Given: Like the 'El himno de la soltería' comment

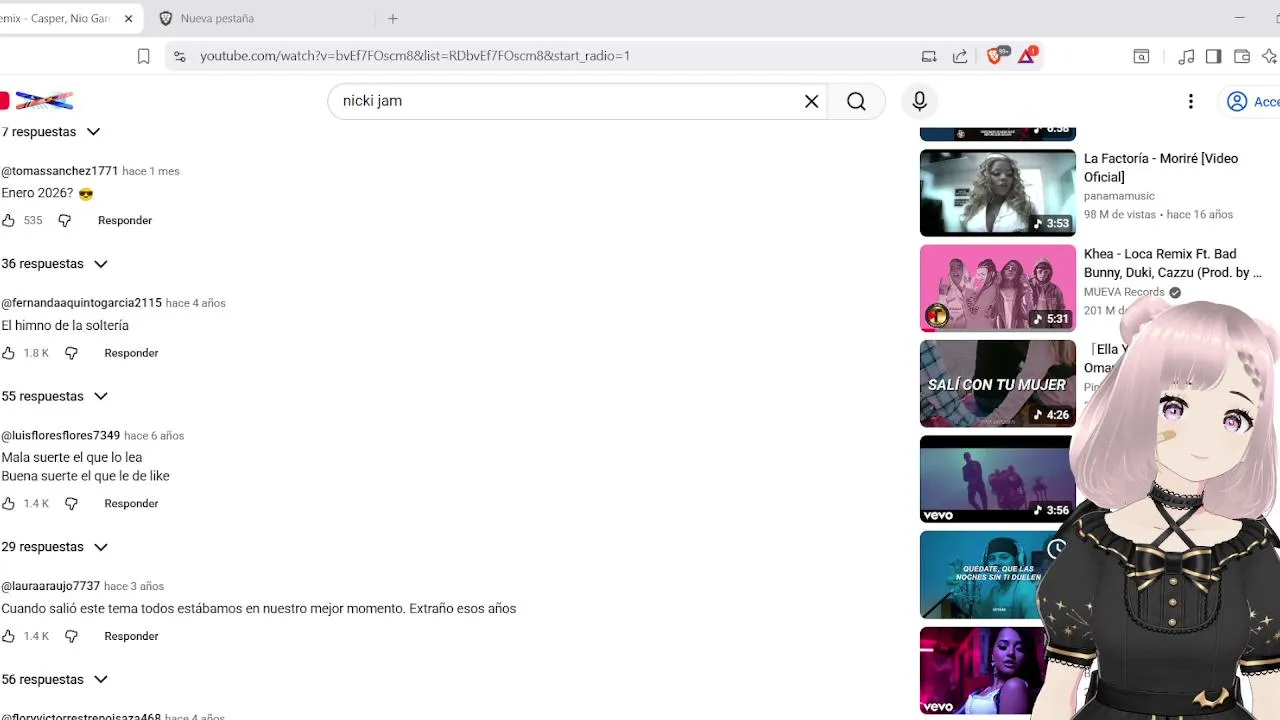Looking at the screenshot, I should click(8, 353).
